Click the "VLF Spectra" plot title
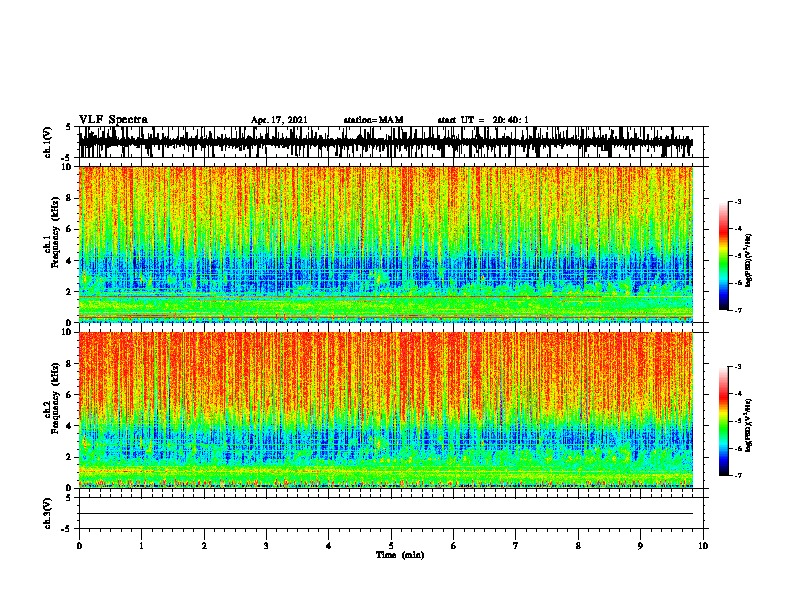 pyautogui.click(x=113, y=120)
